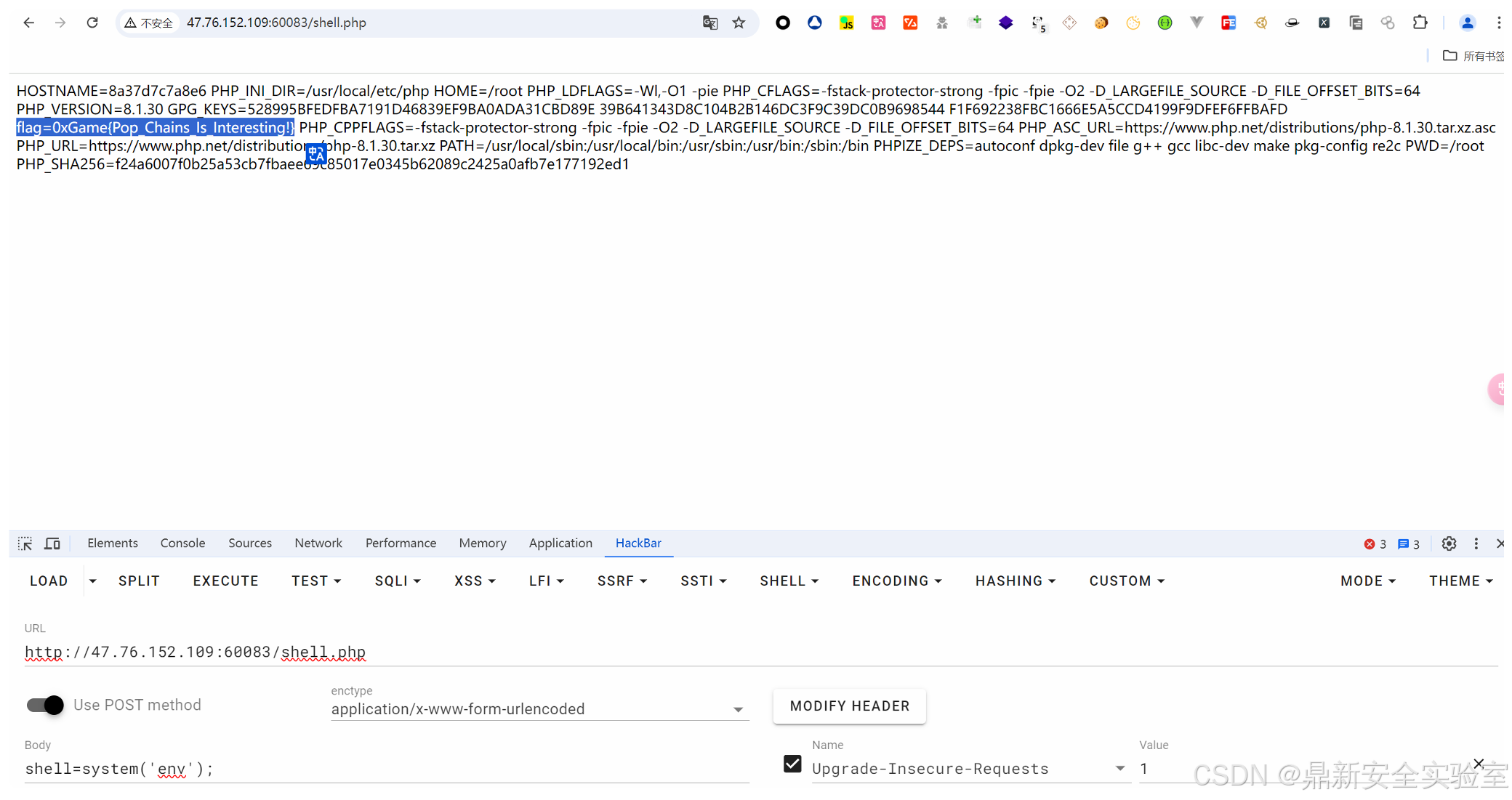
Task: Open the browser extensions puzzle icon
Action: pyautogui.click(x=1420, y=23)
